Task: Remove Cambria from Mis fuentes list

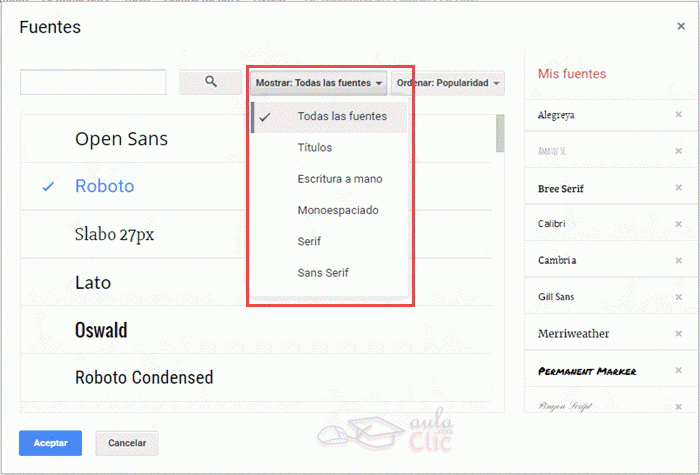Action: (678, 260)
